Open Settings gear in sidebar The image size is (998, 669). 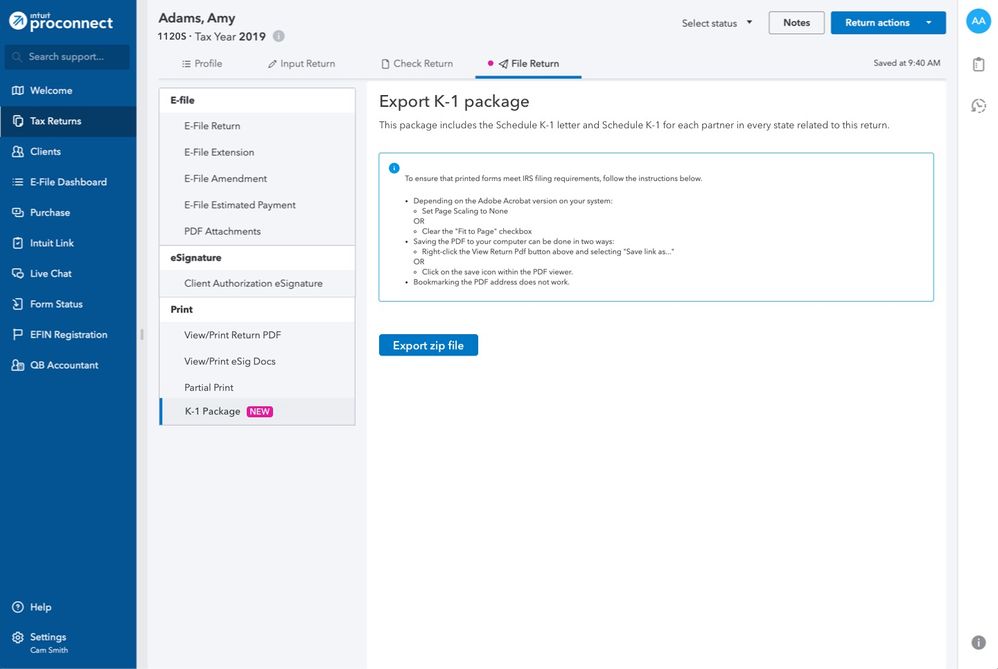18,637
